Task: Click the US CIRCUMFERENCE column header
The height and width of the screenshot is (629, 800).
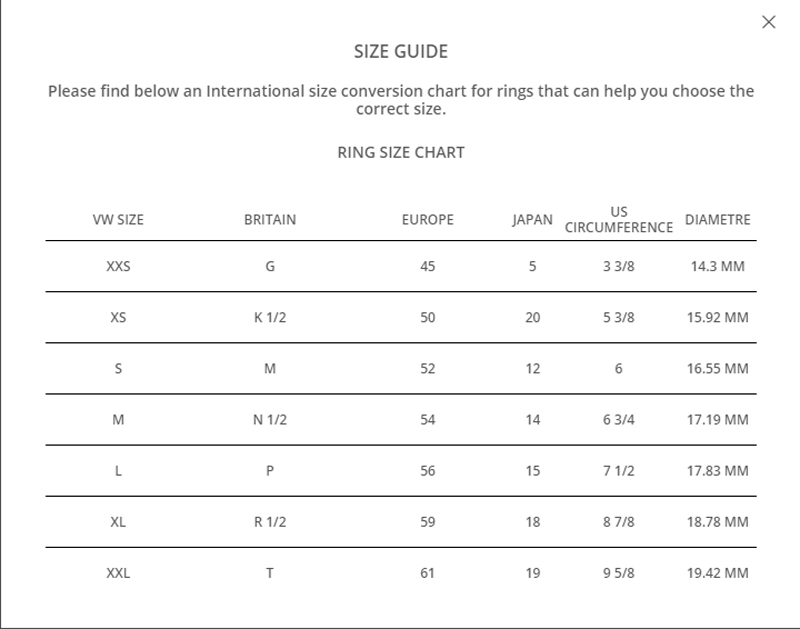Action: point(619,220)
